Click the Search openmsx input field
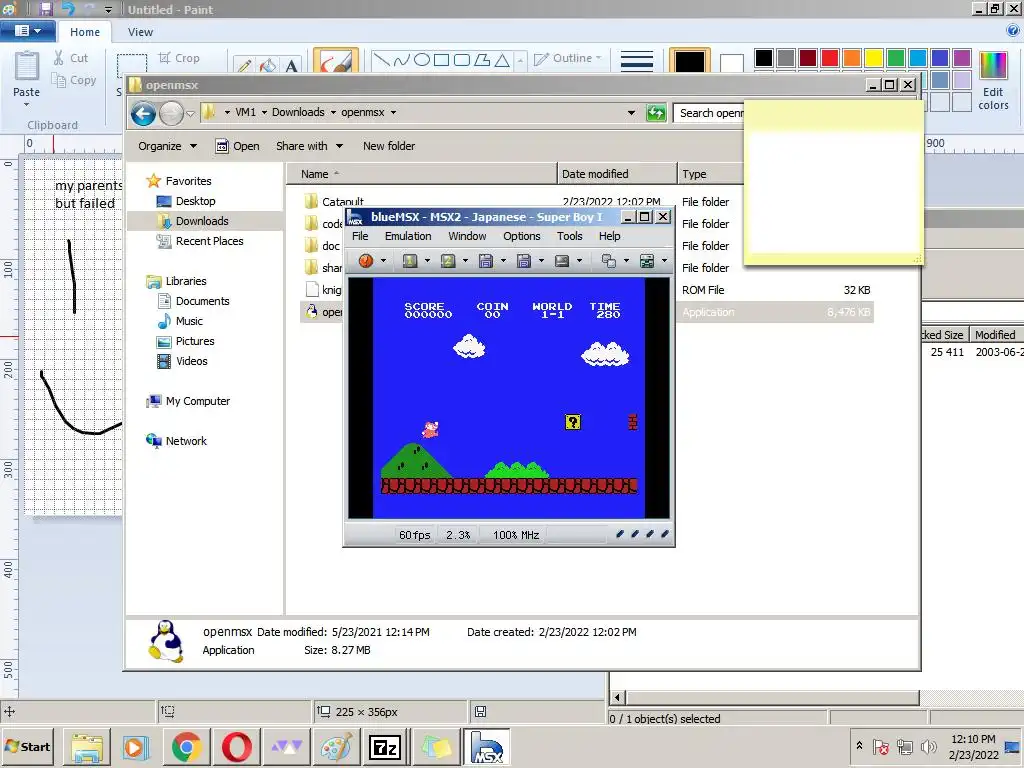This screenshot has height=768, width=1024. click(x=709, y=113)
